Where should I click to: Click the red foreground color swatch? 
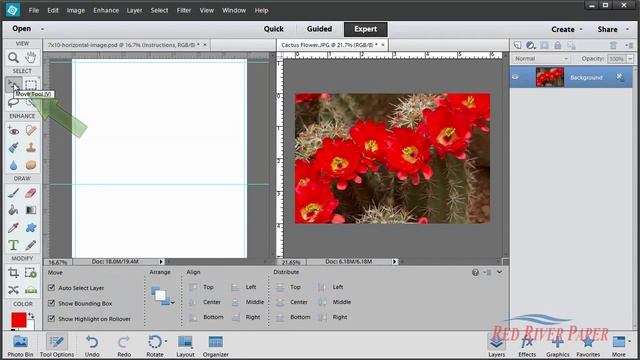coord(18,320)
